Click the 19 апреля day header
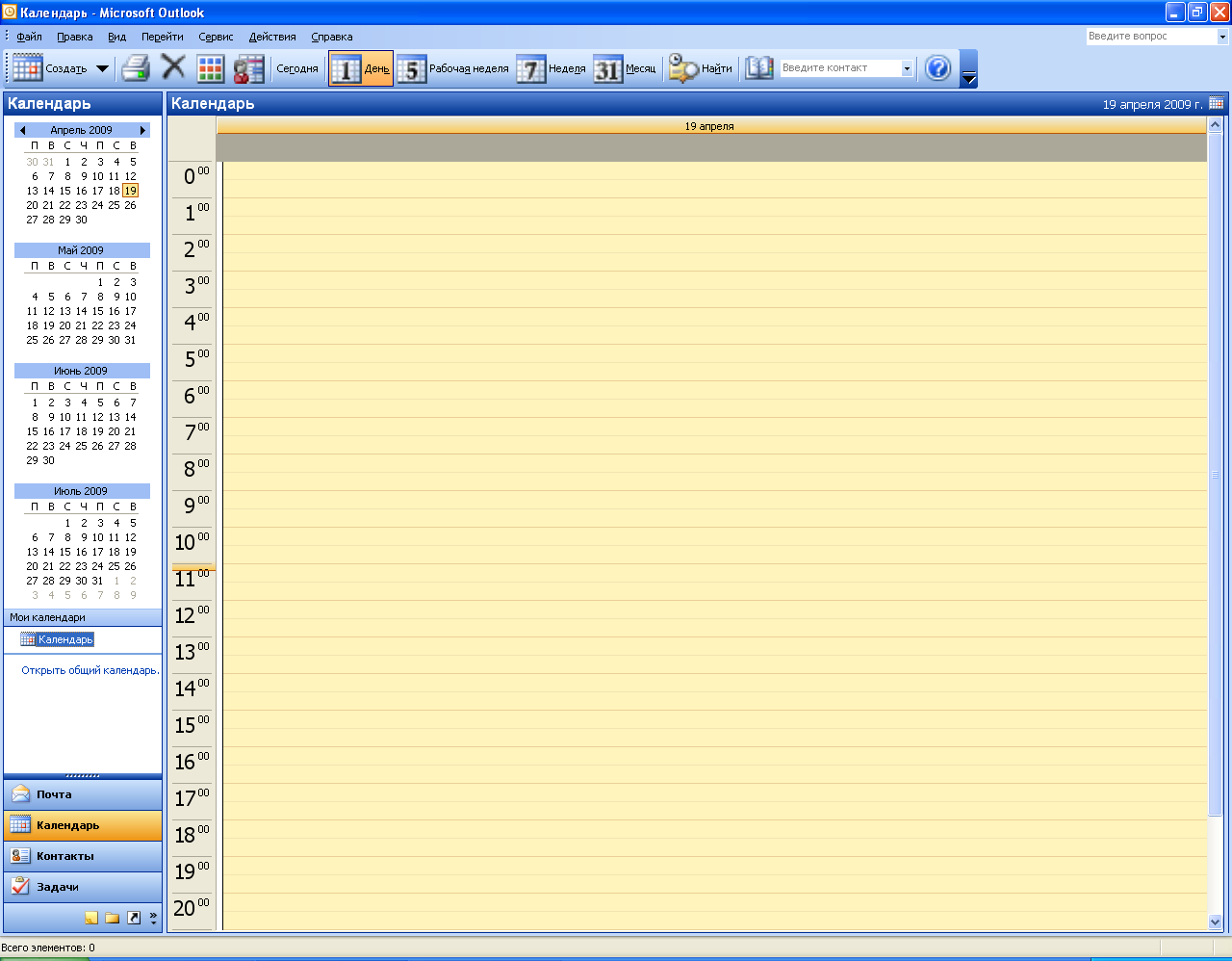1232x961 pixels. pyautogui.click(x=710, y=126)
